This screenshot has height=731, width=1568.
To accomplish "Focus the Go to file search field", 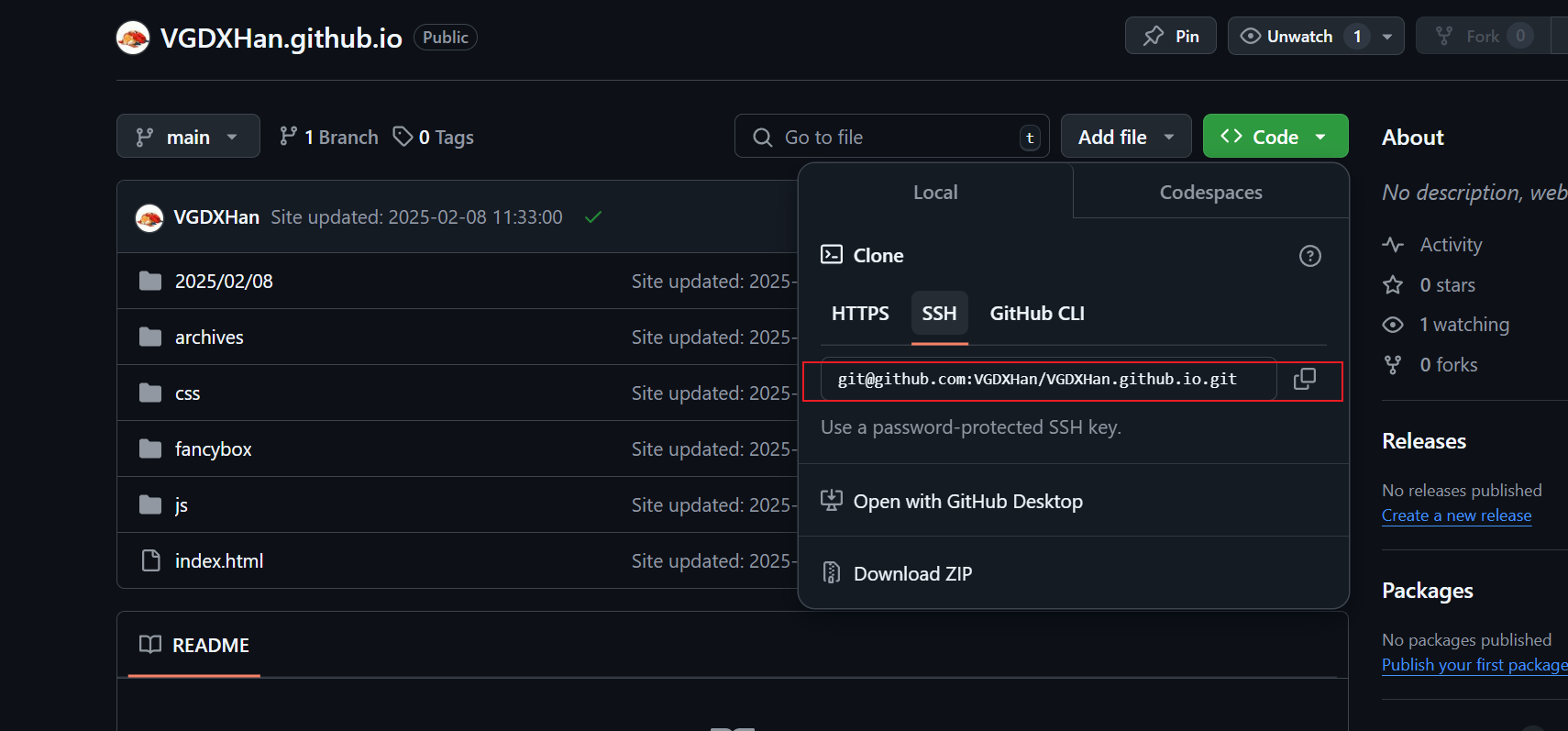I will click(x=892, y=137).
